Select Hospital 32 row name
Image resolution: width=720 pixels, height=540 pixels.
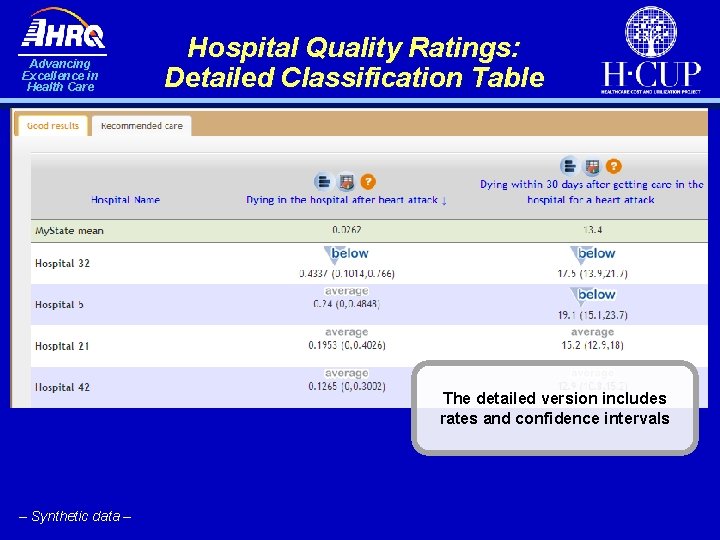coord(62,263)
